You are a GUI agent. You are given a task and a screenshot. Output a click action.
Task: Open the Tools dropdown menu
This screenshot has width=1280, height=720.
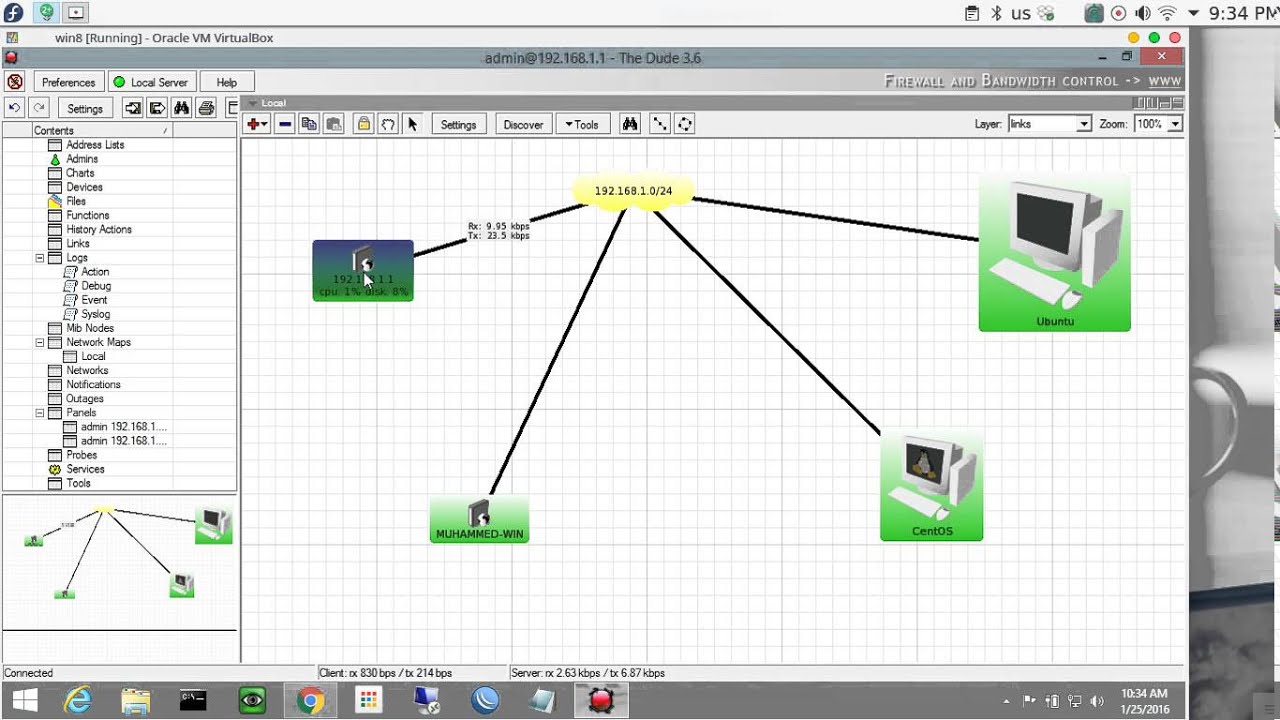pos(582,124)
